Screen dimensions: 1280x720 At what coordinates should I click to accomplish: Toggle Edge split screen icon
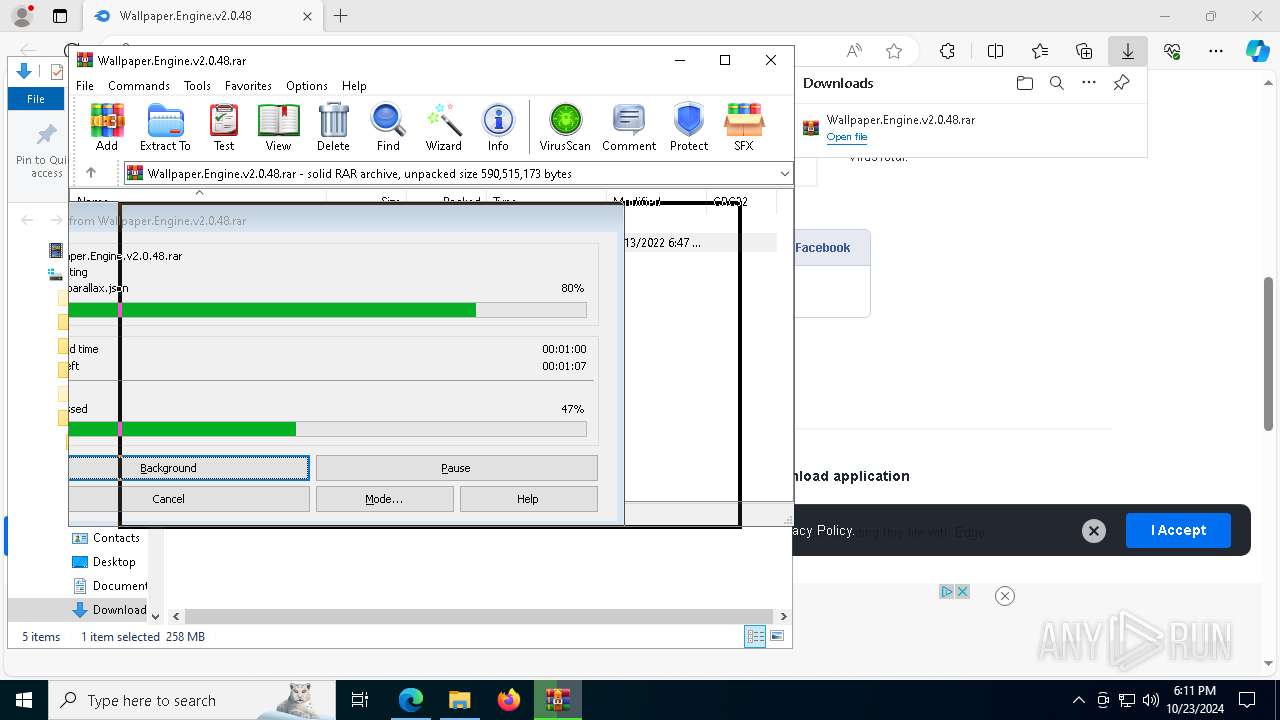(x=995, y=51)
